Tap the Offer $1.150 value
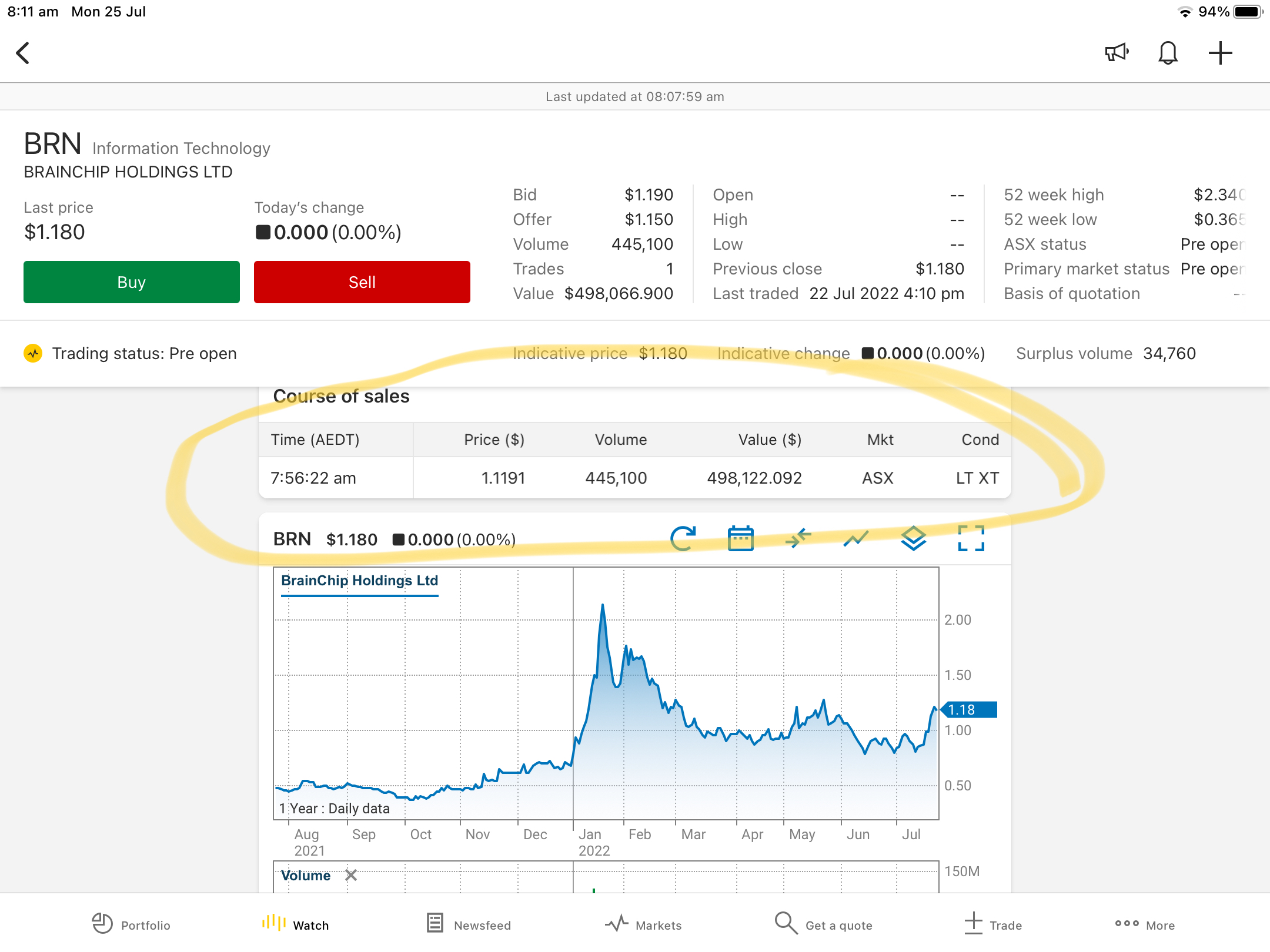1270x952 pixels. [649, 219]
